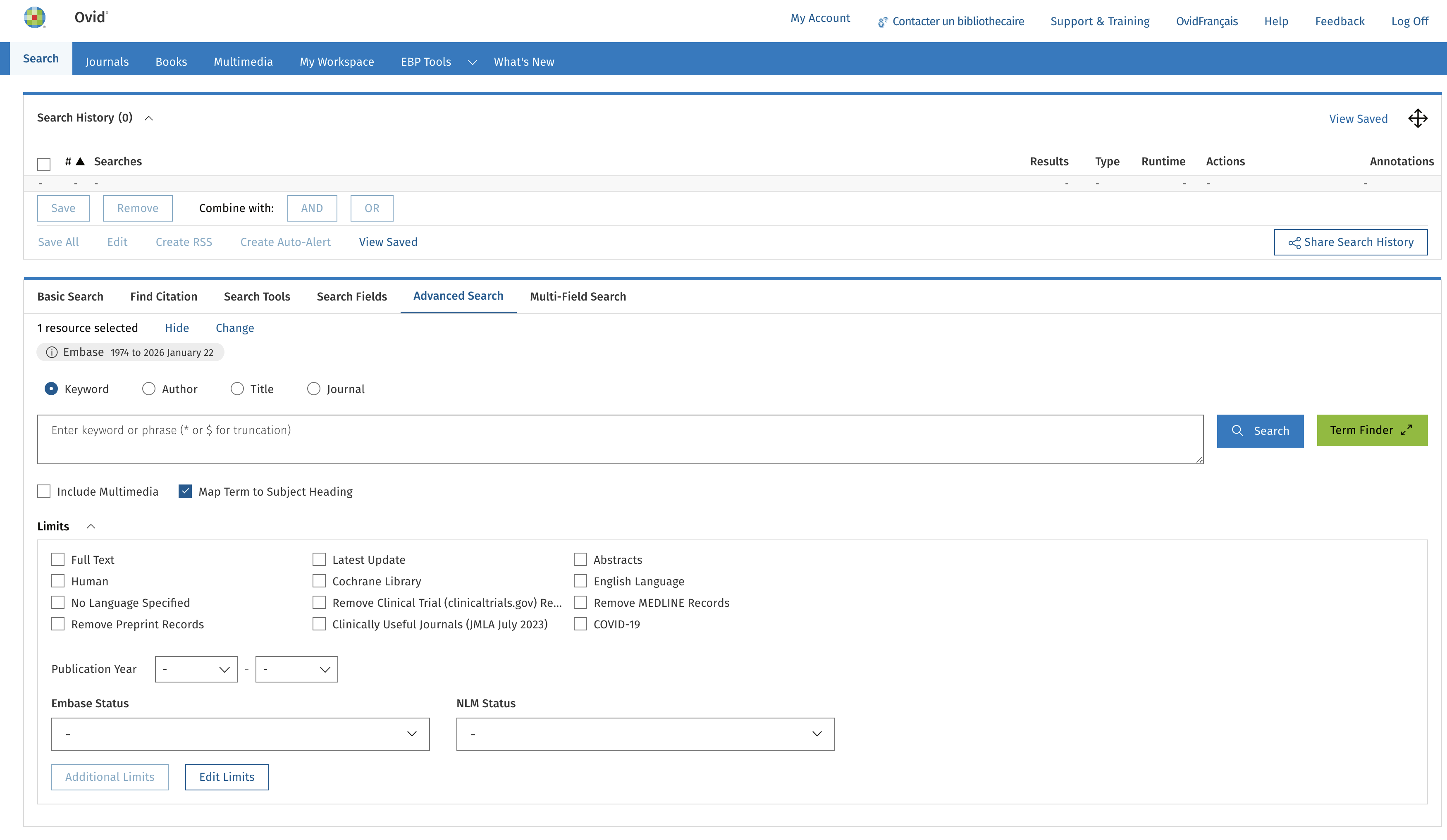Click the keyword search text box
Image resolution: width=1447 pixels, height=840 pixels.
[x=620, y=439]
